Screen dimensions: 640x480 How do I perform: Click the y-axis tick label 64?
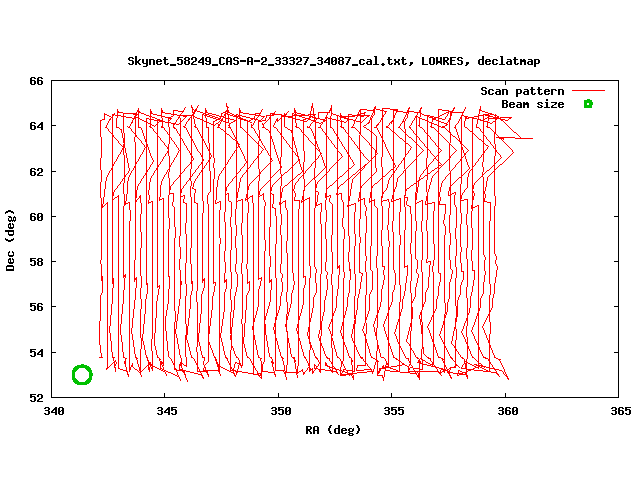36,126
